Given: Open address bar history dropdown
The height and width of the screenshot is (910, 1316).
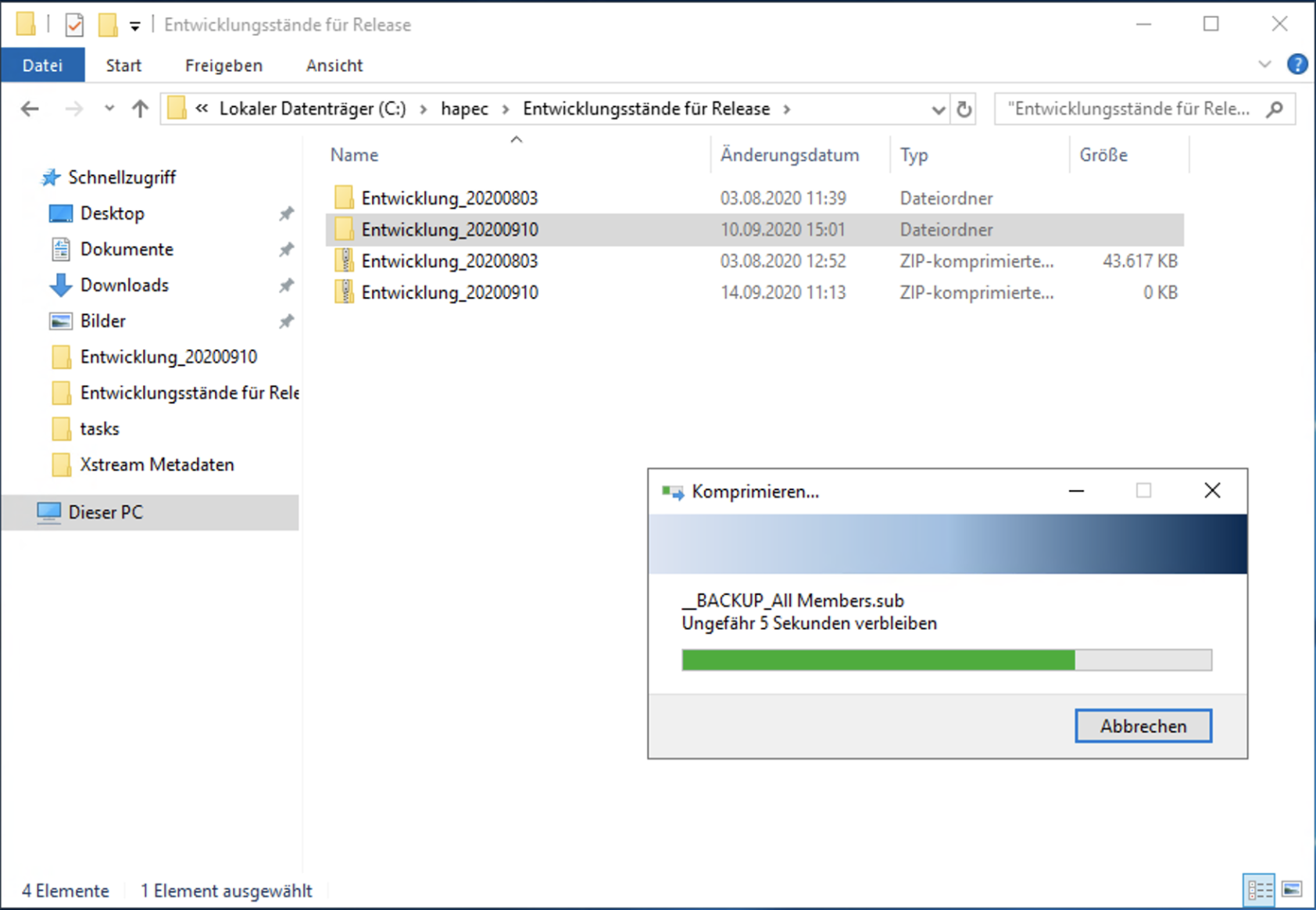Looking at the screenshot, I should pyautogui.click(x=938, y=109).
